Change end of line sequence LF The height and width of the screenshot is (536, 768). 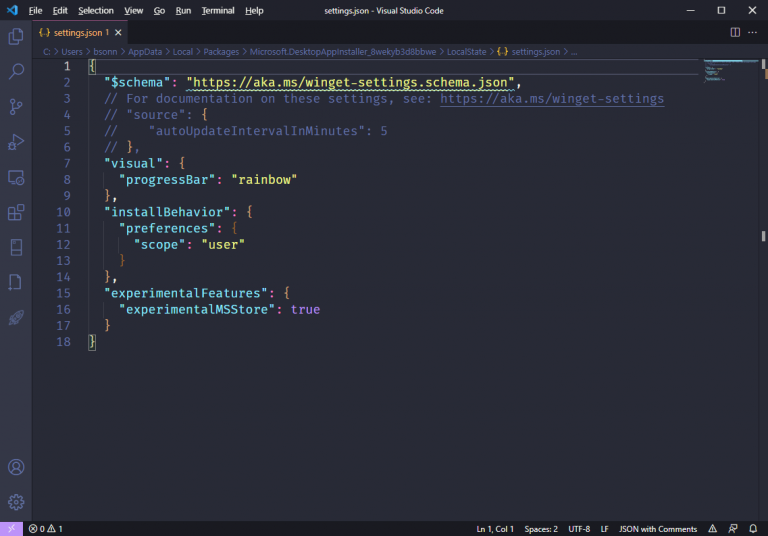click(x=604, y=529)
